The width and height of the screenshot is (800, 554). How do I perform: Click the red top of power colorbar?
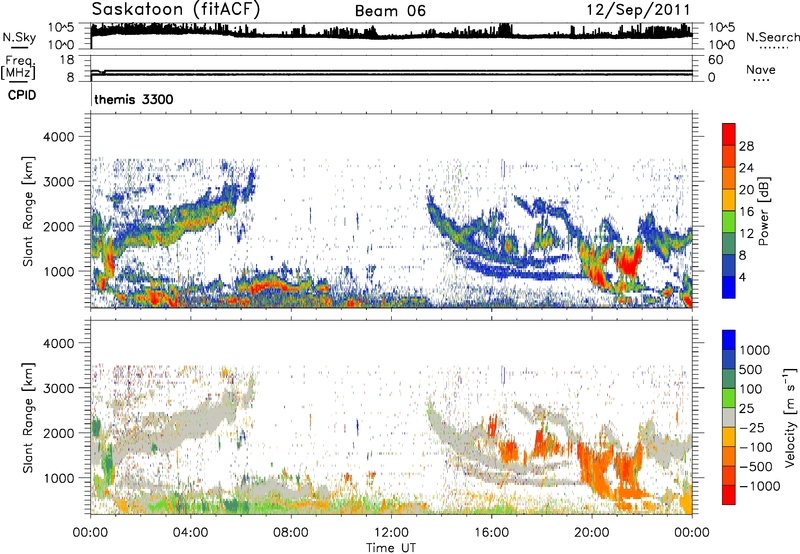pos(729,134)
